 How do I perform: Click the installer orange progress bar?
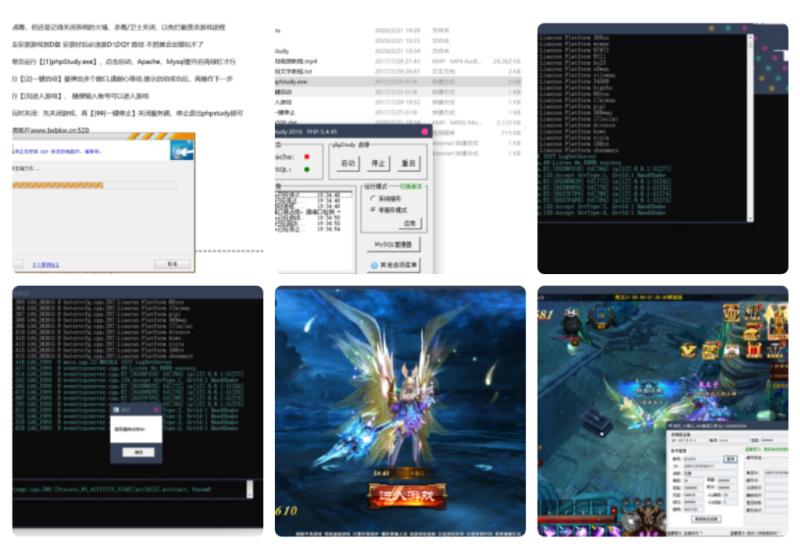(93, 185)
